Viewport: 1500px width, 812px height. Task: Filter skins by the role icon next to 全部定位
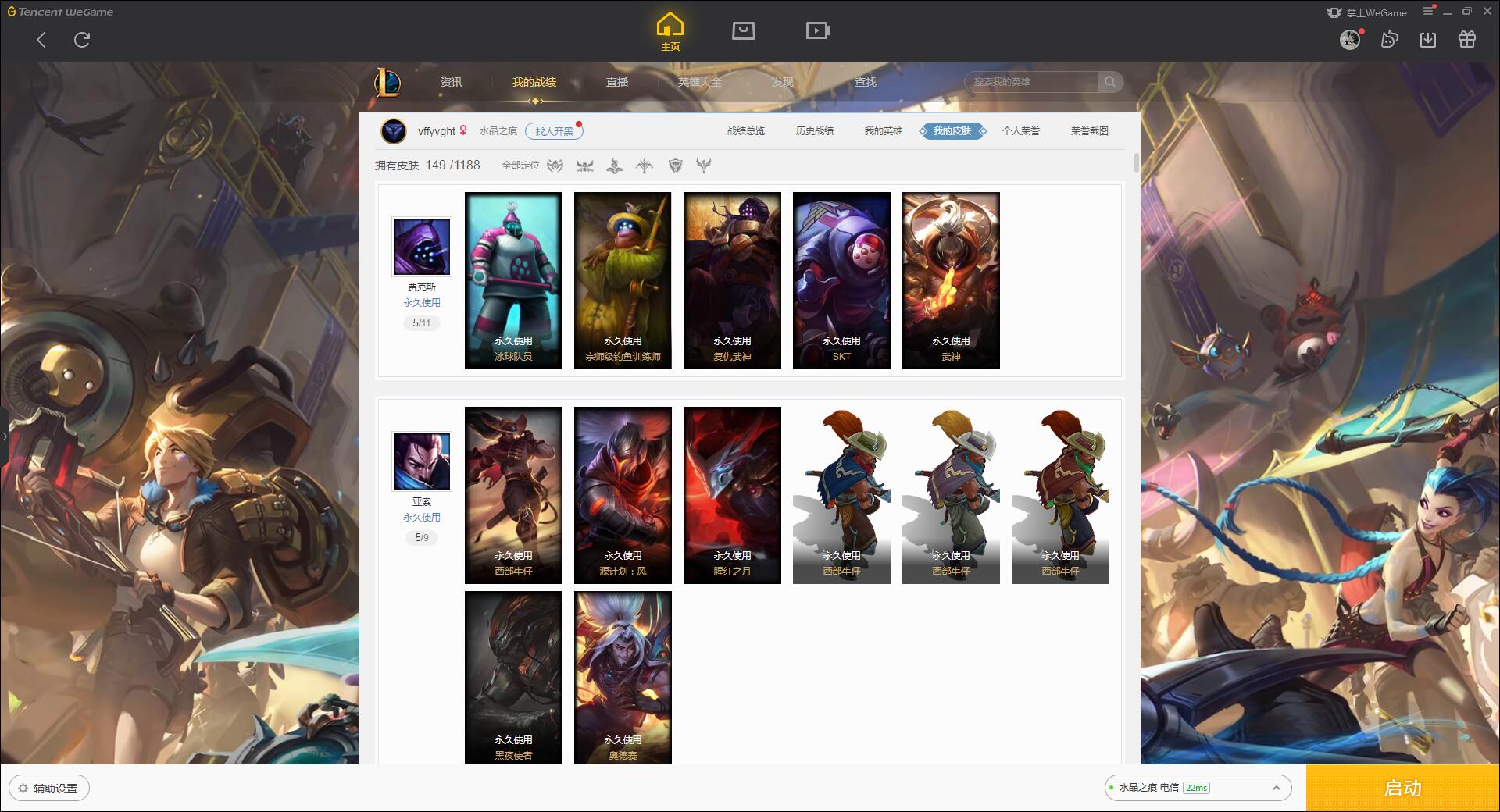click(555, 166)
